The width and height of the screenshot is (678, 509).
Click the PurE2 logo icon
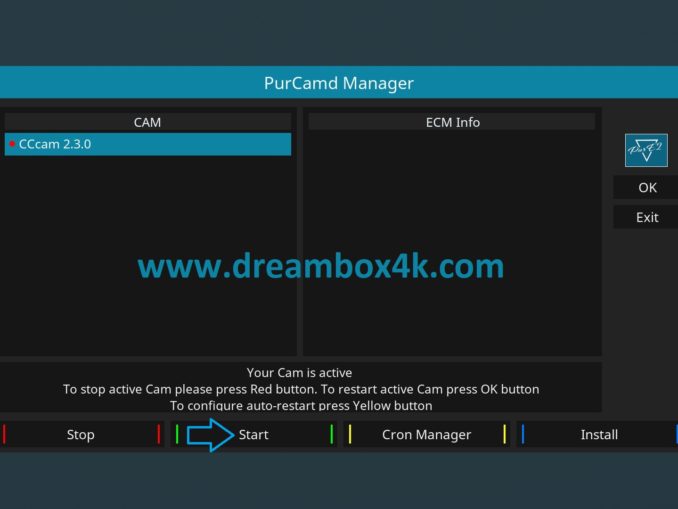(646, 150)
